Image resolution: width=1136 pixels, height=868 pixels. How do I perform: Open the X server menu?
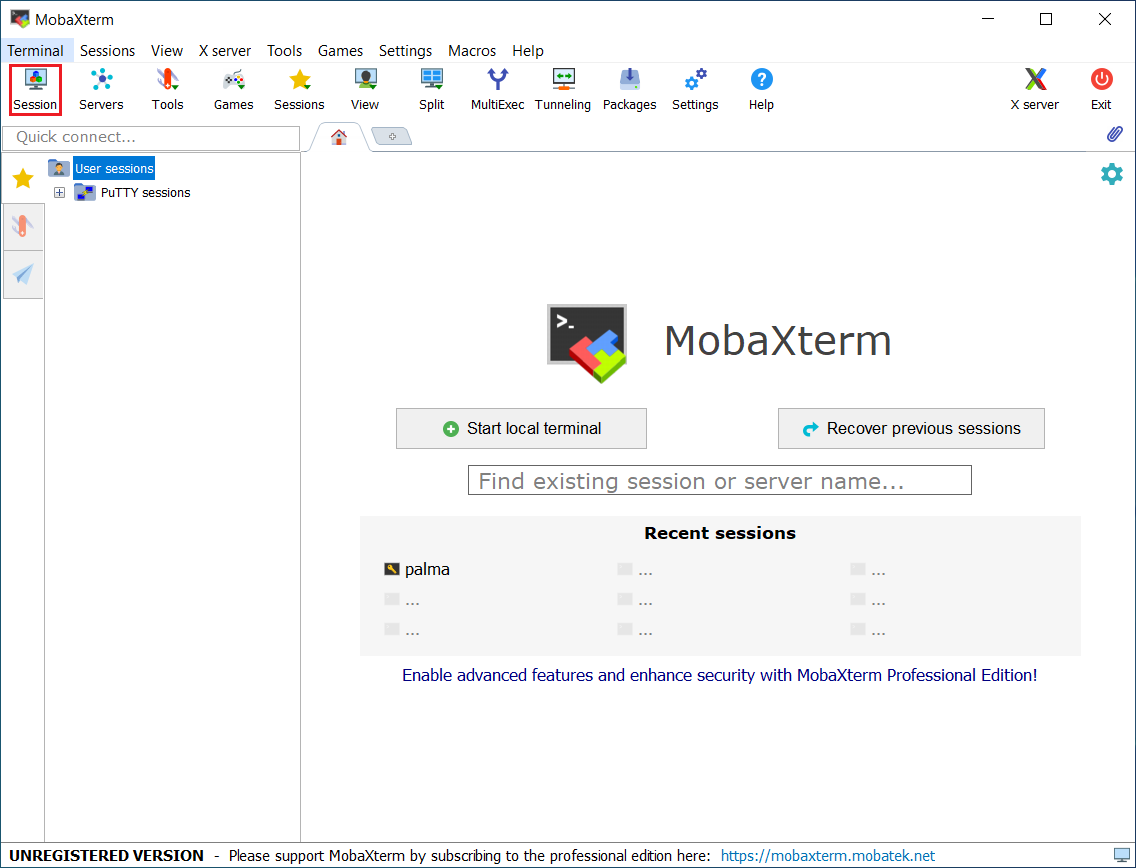pyautogui.click(x=225, y=51)
